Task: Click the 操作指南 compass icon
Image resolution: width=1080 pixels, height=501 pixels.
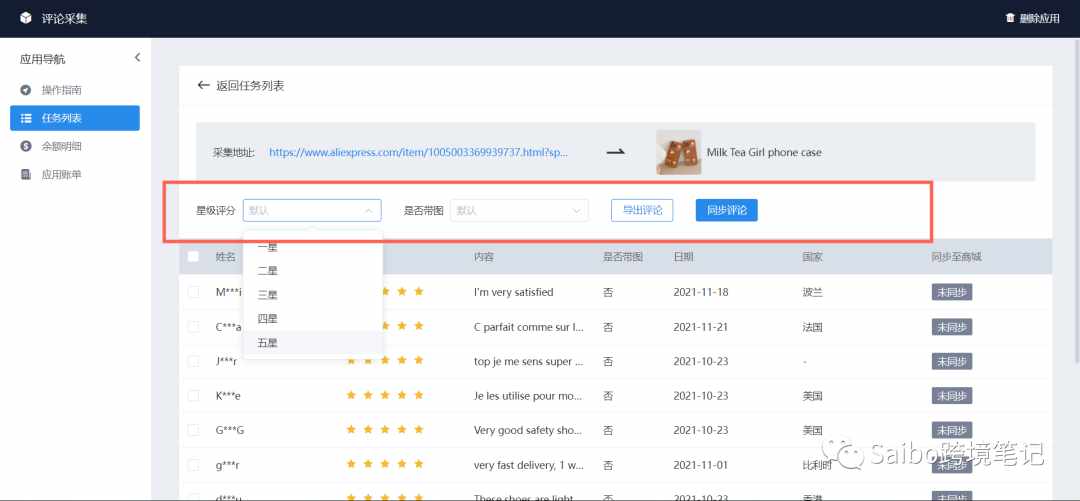Action: click(25, 90)
